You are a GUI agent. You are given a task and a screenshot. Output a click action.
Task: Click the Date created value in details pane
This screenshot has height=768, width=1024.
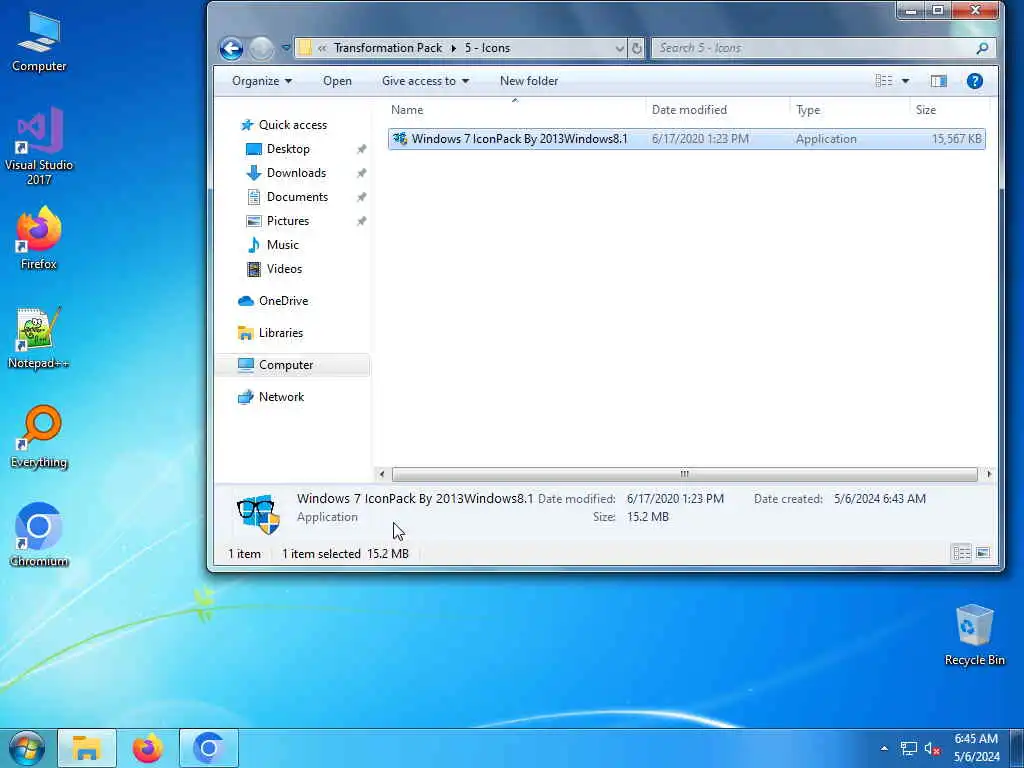coord(880,499)
